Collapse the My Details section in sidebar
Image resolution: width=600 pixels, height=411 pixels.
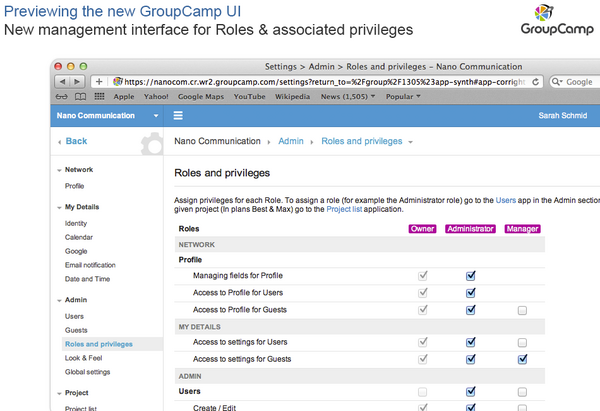[x=59, y=207]
